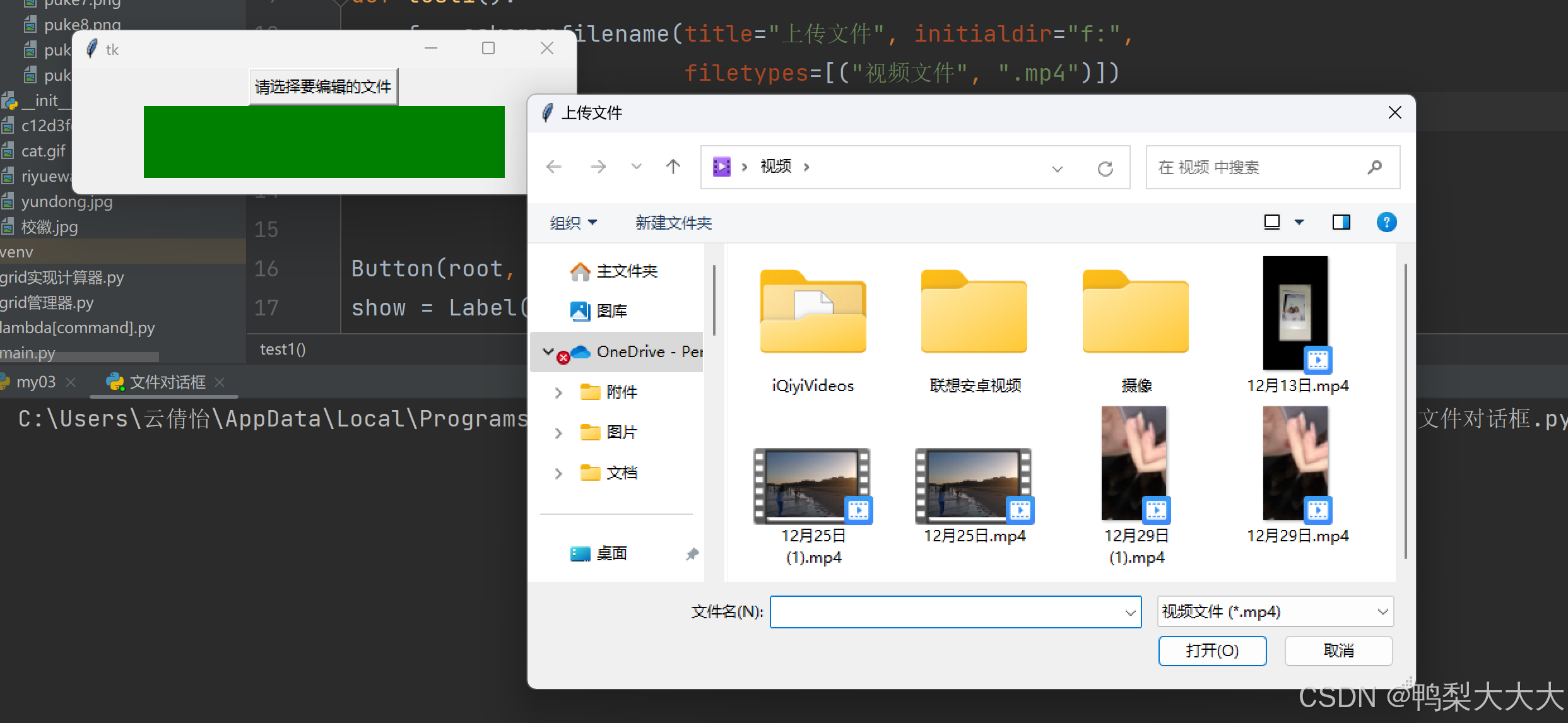
Task: Open the view options dropdown arrow
Action: point(1299,222)
